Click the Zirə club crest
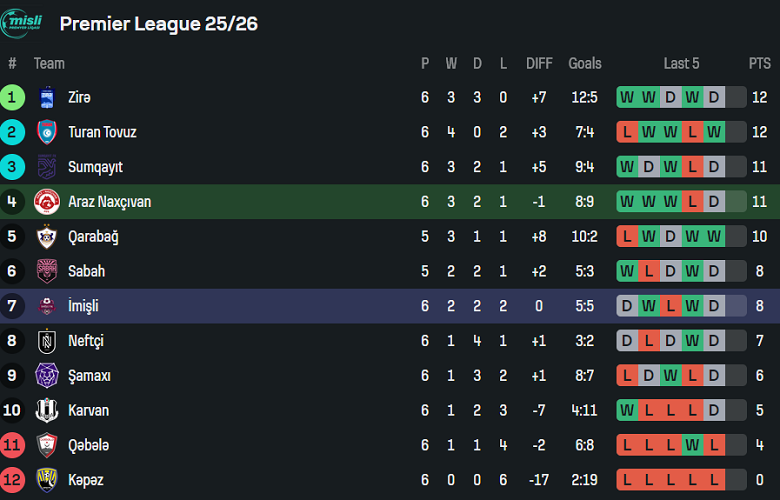Viewport: 780px width, 500px height. (47, 98)
